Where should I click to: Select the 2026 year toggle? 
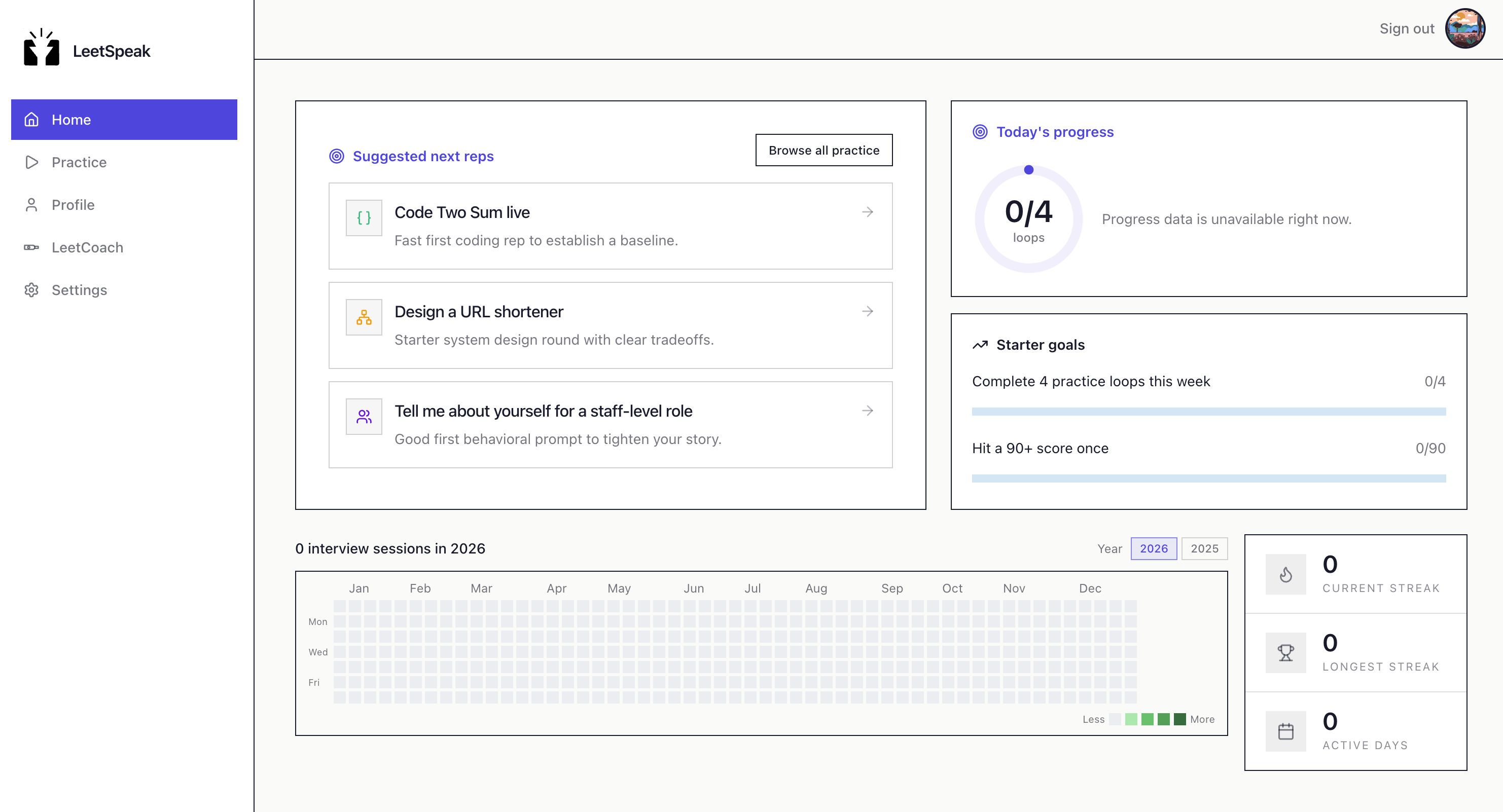pyautogui.click(x=1154, y=548)
